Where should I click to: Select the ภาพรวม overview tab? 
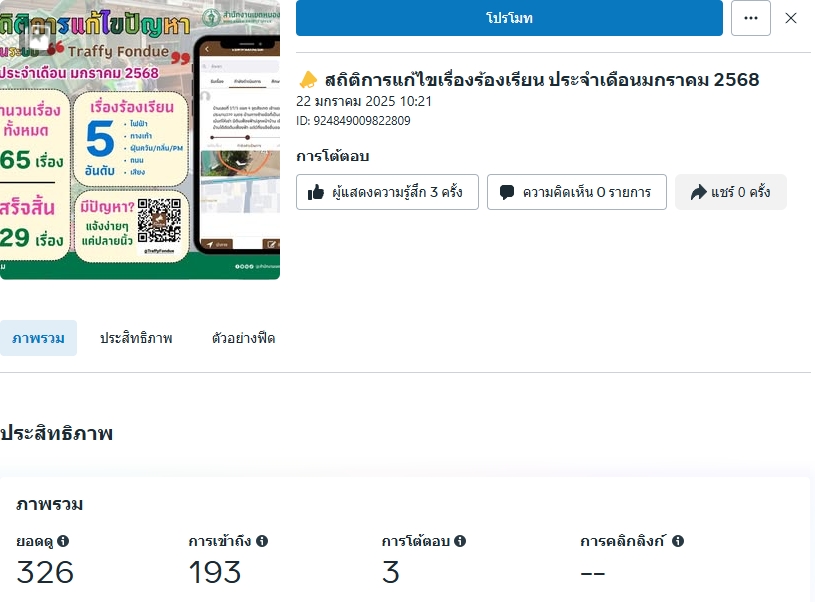point(38,338)
